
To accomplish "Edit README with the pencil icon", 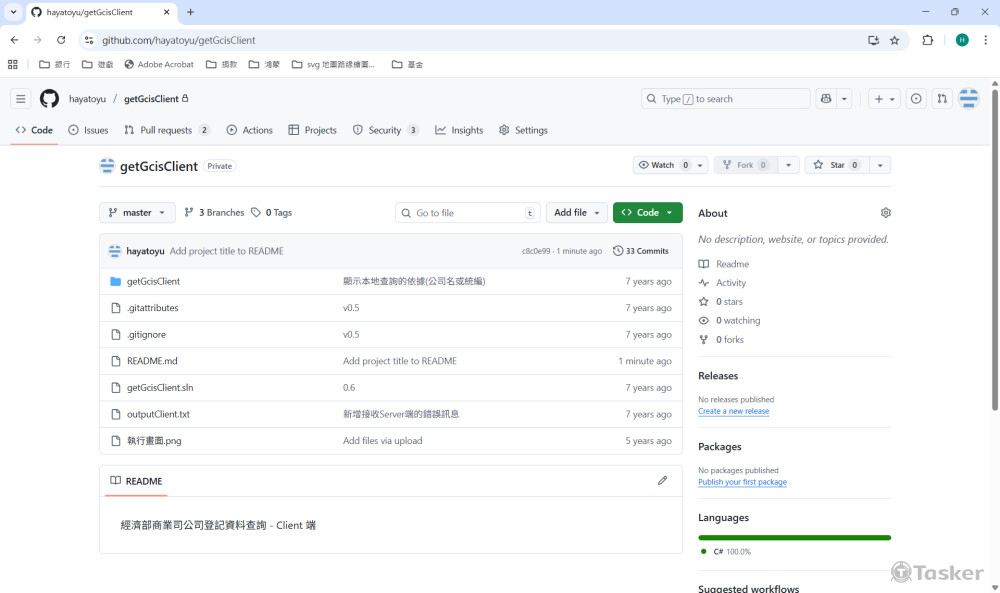I will 662,481.
